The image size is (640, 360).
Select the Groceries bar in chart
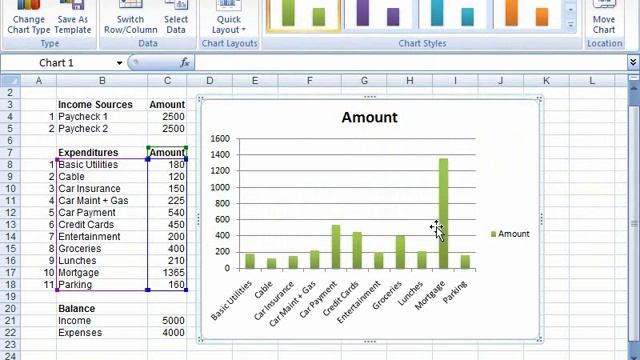pyautogui.click(x=400, y=252)
